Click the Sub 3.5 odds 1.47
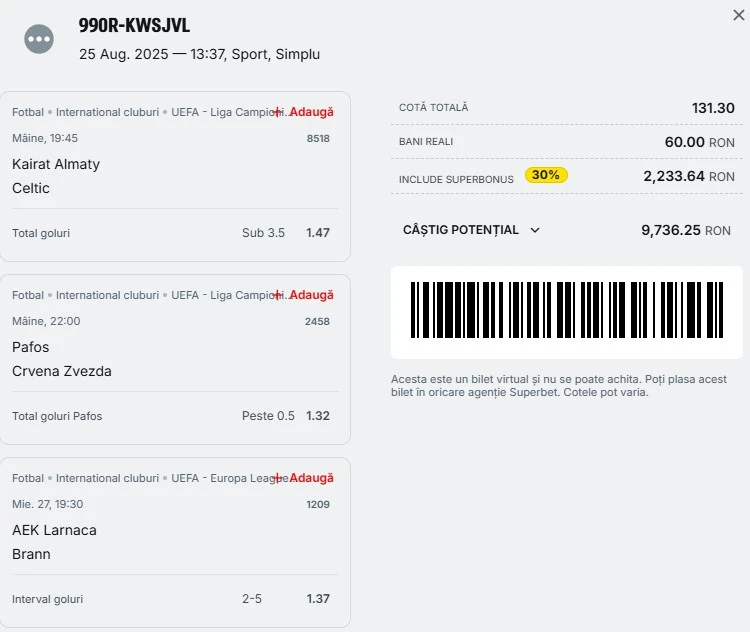Image resolution: width=750 pixels, height=632 pixels. point(318,233)
